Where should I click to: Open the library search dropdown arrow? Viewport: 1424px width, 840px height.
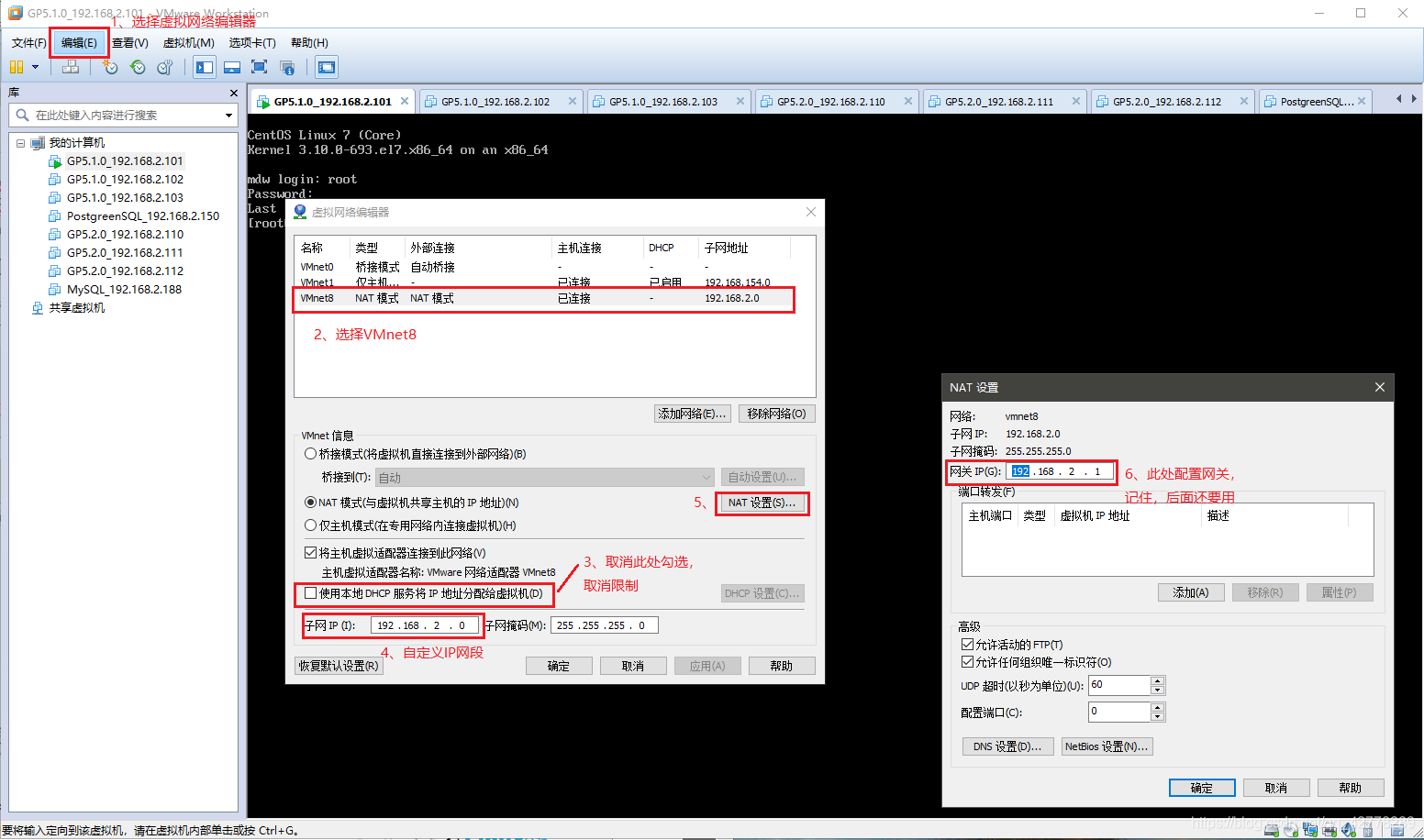pos(228,116)
